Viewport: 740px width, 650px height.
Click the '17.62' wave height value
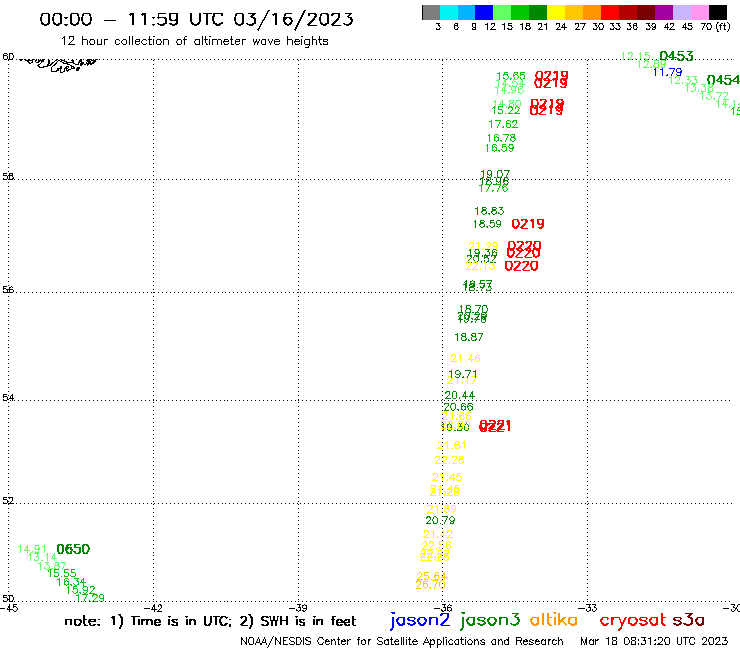(x=503, y=124)
